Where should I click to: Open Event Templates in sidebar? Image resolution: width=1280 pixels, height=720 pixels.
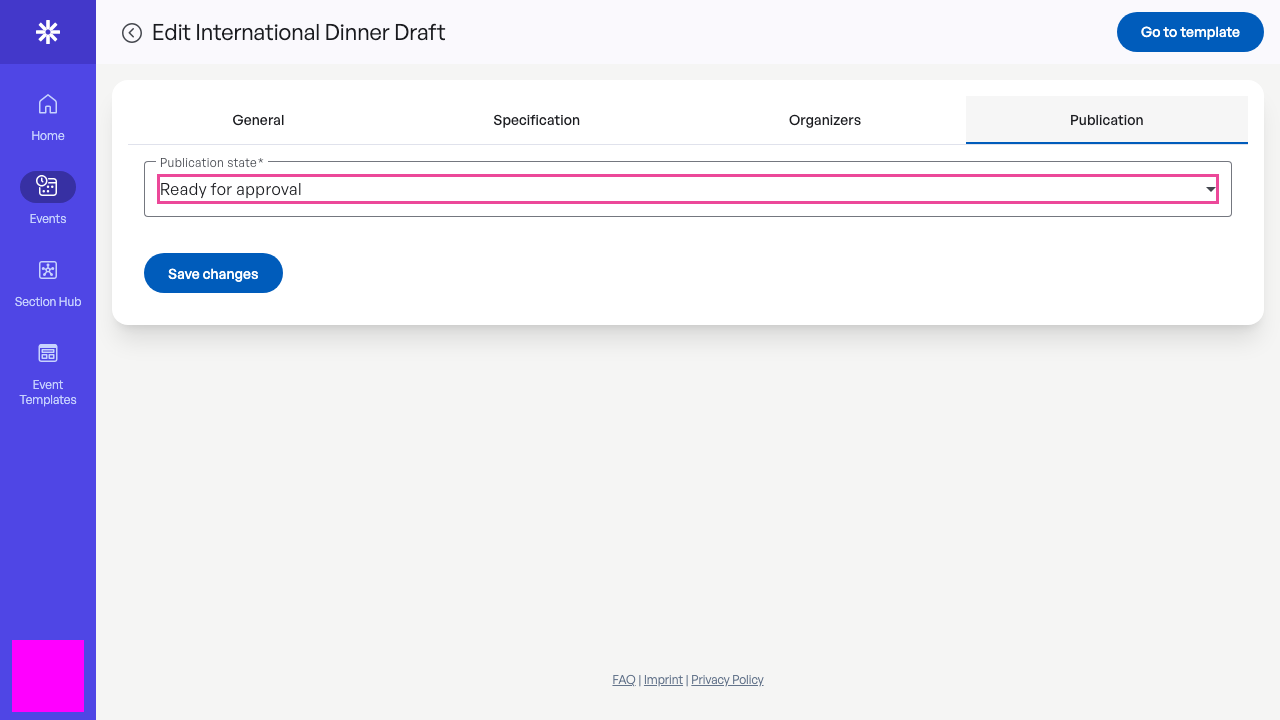(x=48, y=374)
